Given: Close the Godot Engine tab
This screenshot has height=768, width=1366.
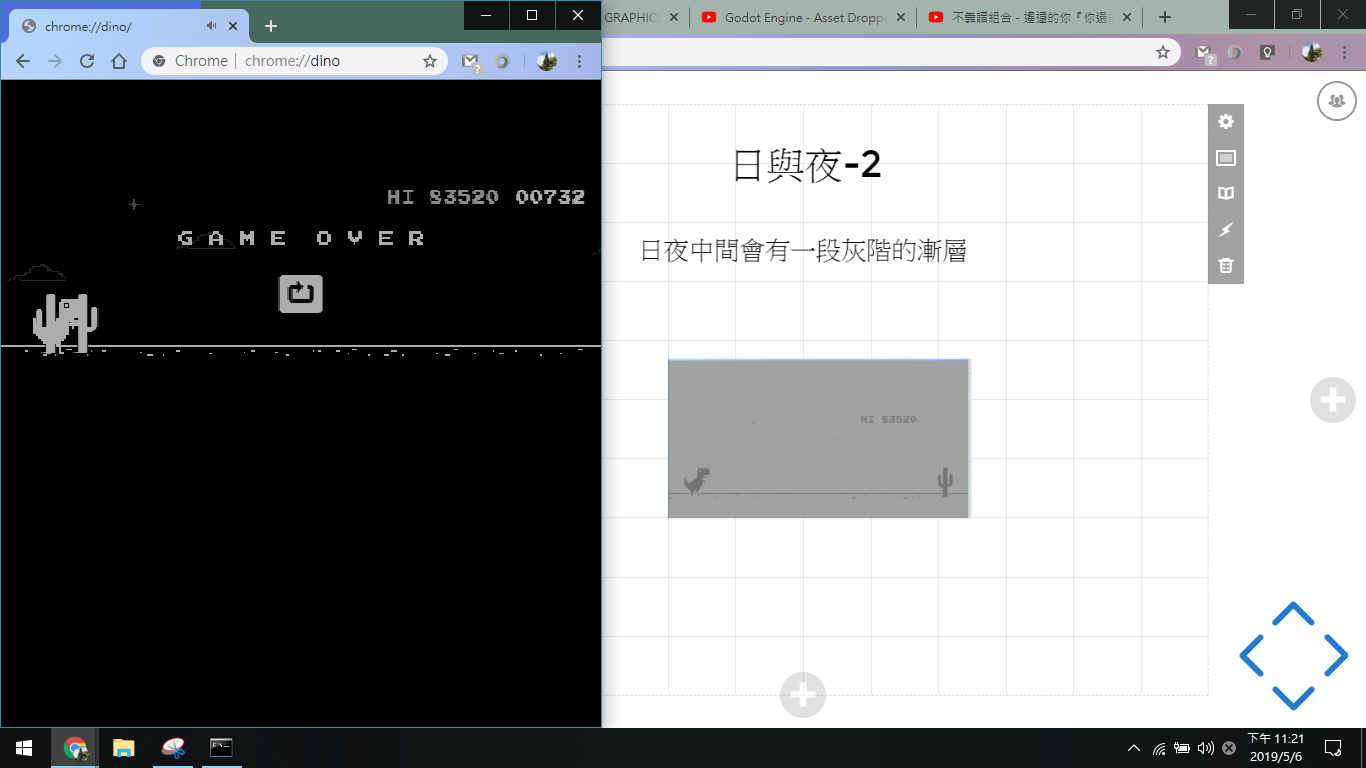Looking at the screenshot, I should [901, 17].
